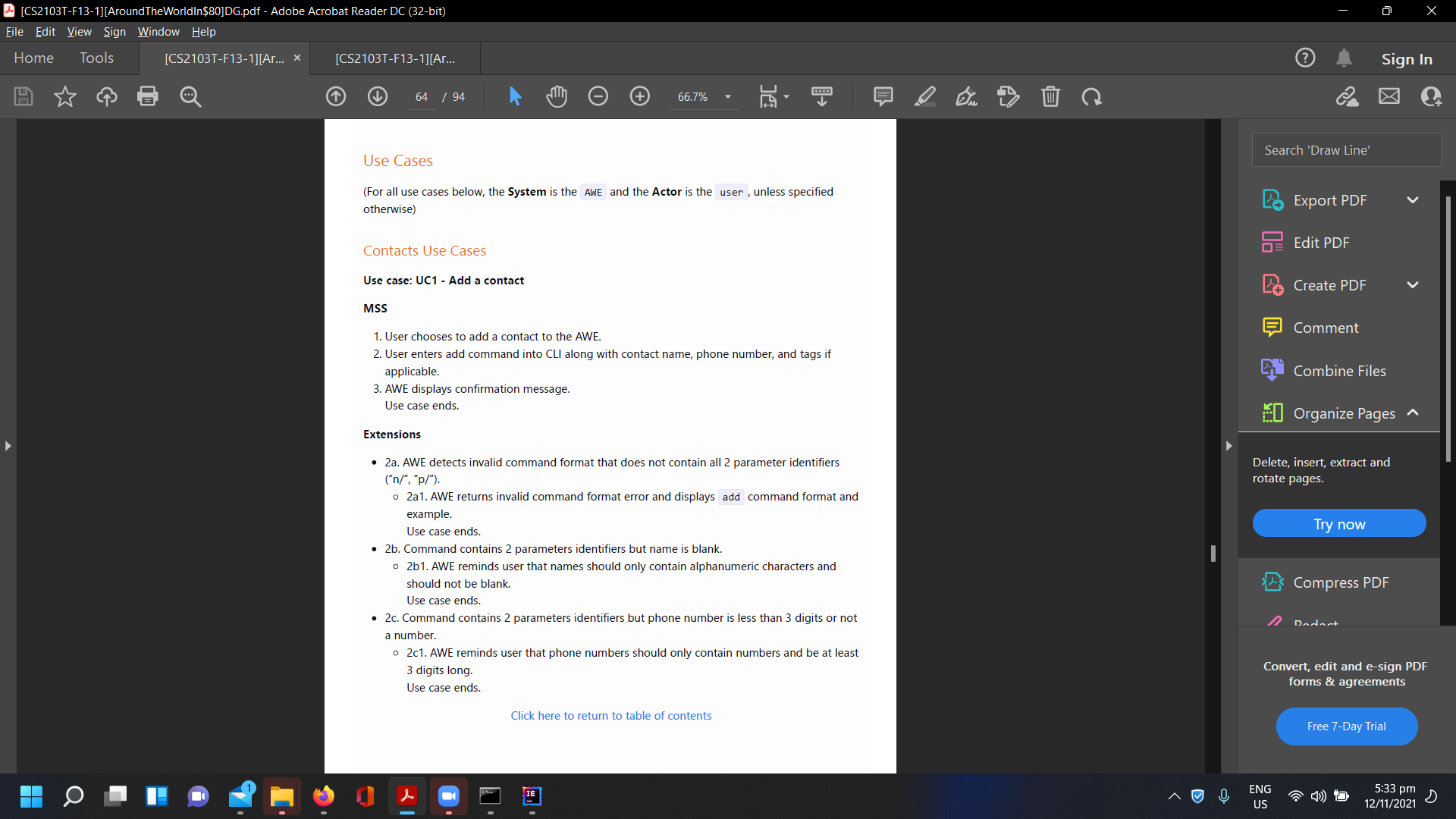Collapse the right tools pane arrow
The height and width of the screenshot is (819, 1456).
[1228, 446]
